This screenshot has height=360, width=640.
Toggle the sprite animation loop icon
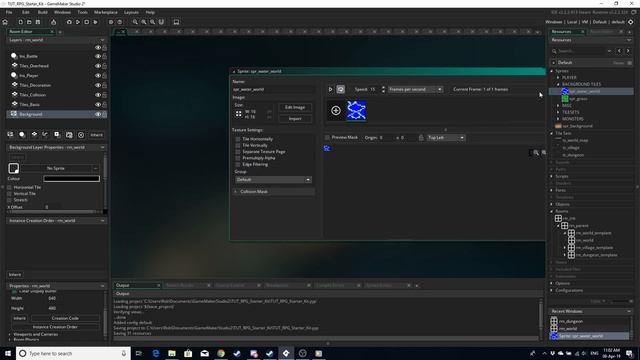(x=340, y=89)
